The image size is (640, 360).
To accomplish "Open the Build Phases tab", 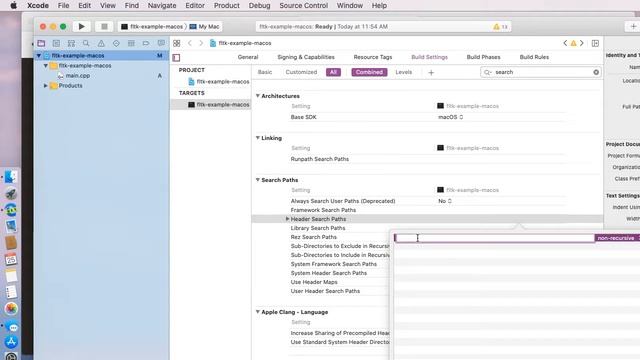I will pos(483,57).
